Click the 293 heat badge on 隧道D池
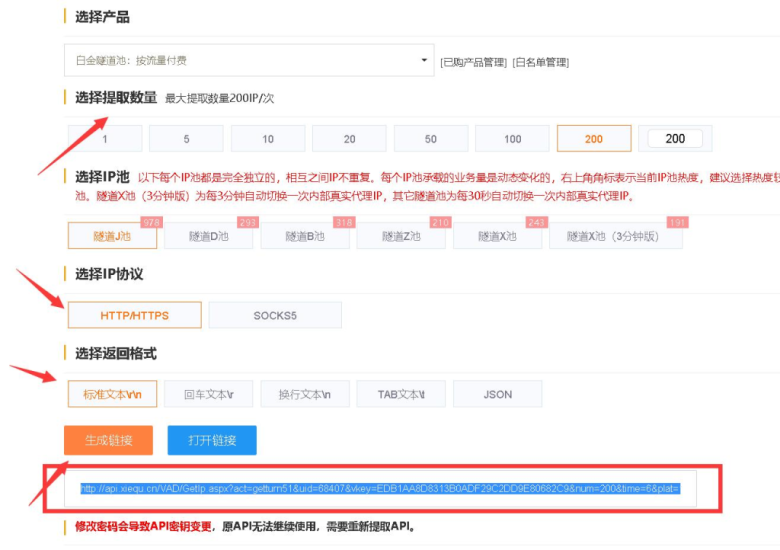This screenshot has height=550, width=780. point(248,222)
